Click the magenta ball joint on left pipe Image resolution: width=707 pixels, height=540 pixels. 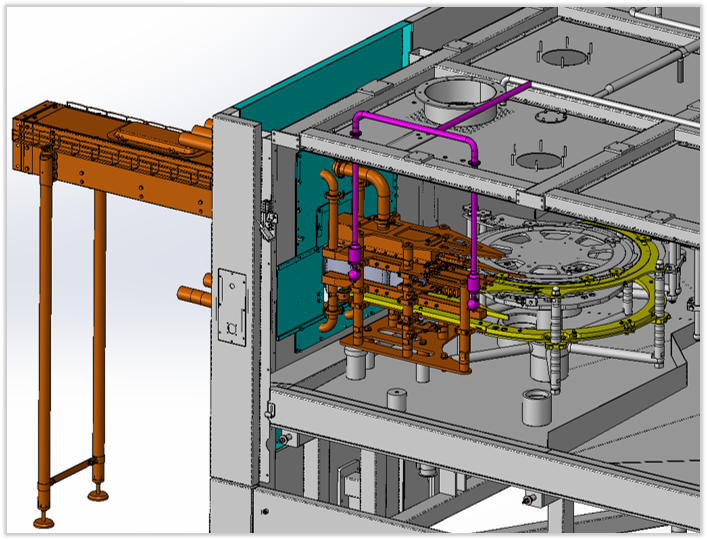pyautogui.click(x=355, y=268)
